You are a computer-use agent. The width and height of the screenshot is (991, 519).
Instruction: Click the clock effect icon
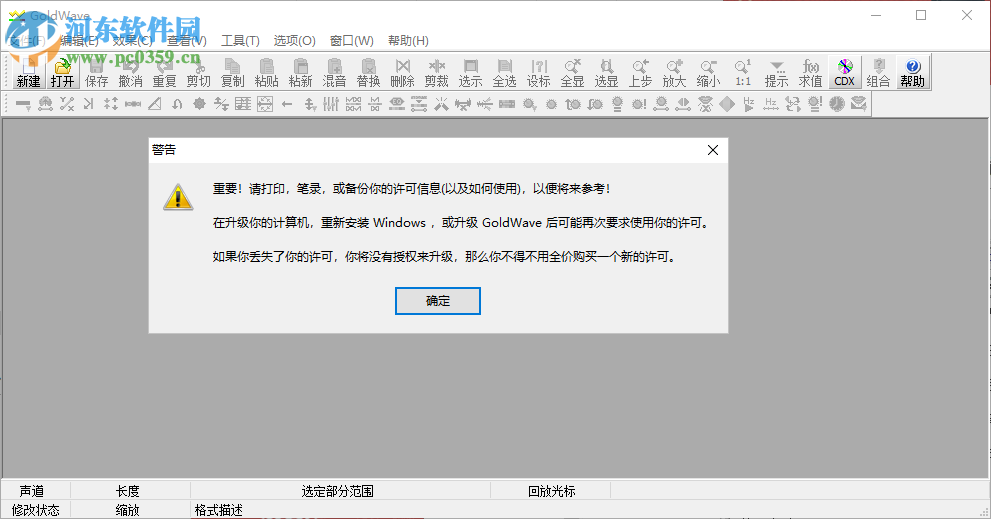[x=837, y=104]
